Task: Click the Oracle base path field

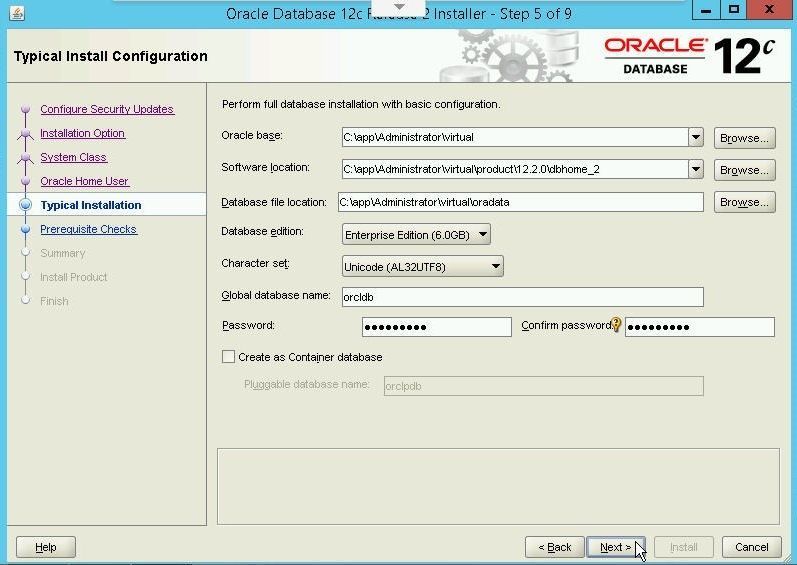Action: tap(515, 137)
